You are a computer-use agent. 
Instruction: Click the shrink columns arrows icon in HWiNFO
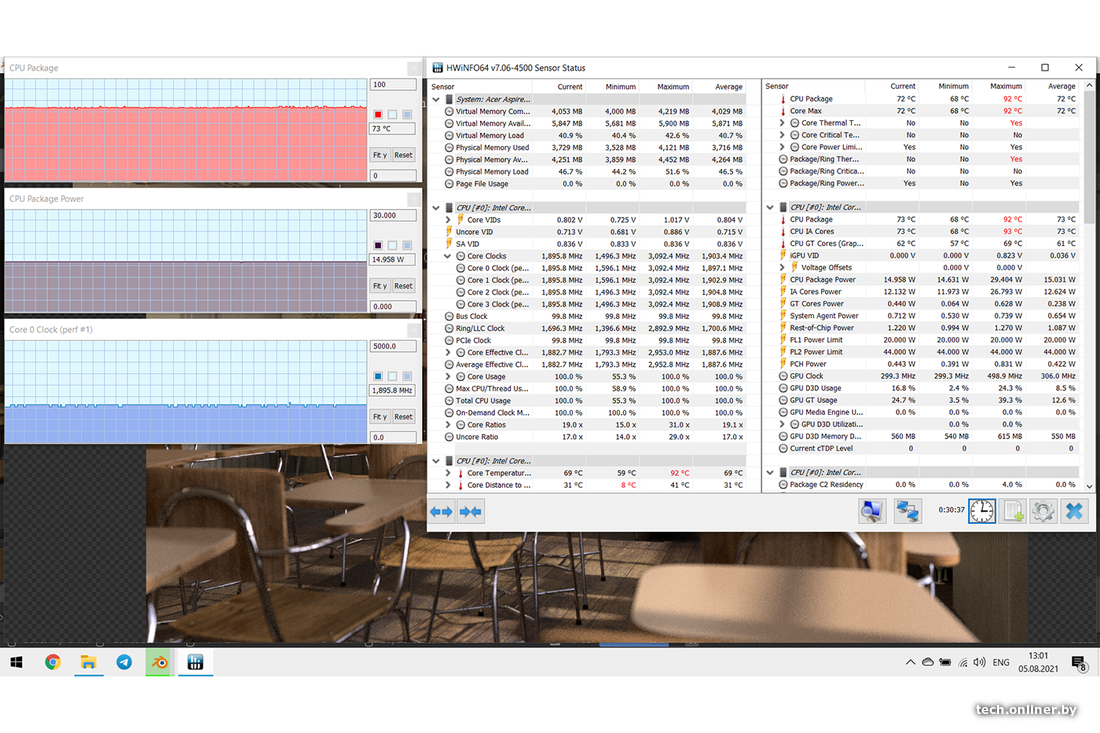point(471,511)
